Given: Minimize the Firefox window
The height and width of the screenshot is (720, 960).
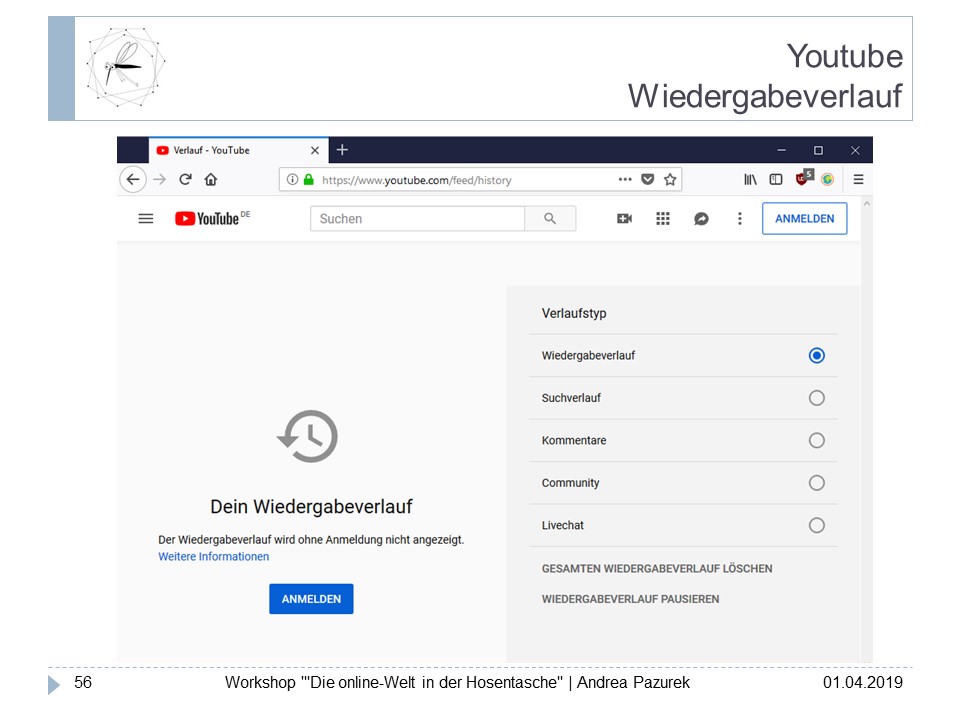Looking at the screenshot, I should click(781, 150).
